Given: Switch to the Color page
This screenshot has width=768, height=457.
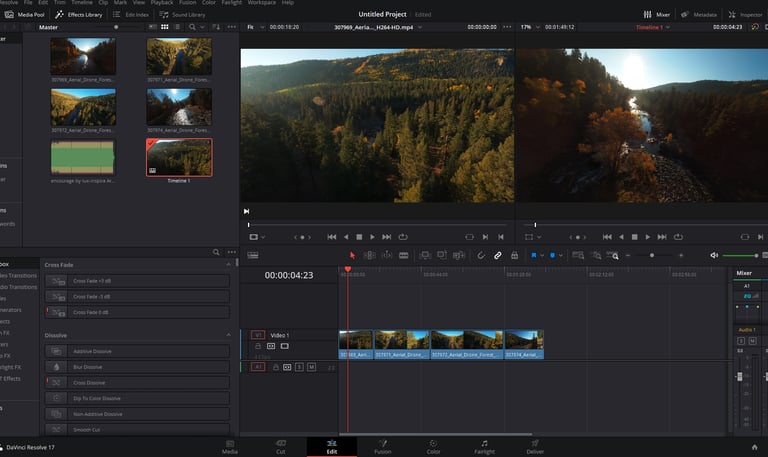Looking at the screenshot, I should pyautogui.click(x=433, y=446).
